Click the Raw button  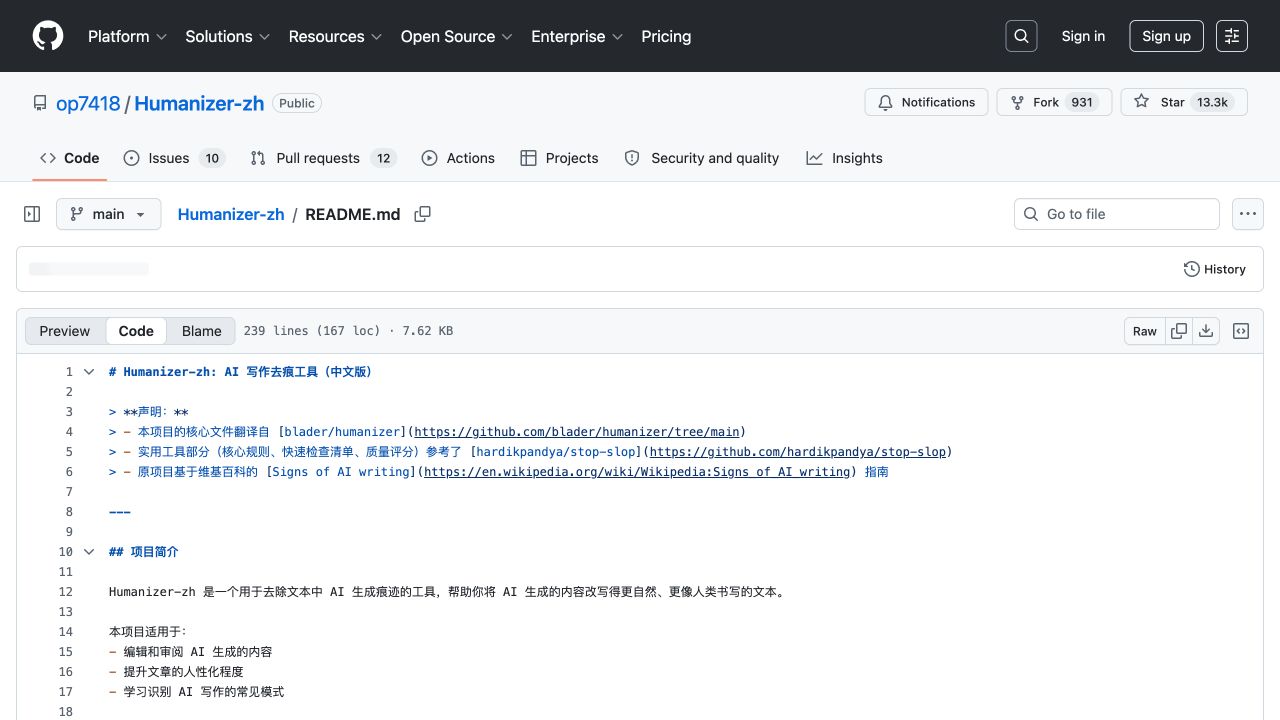1145,331
